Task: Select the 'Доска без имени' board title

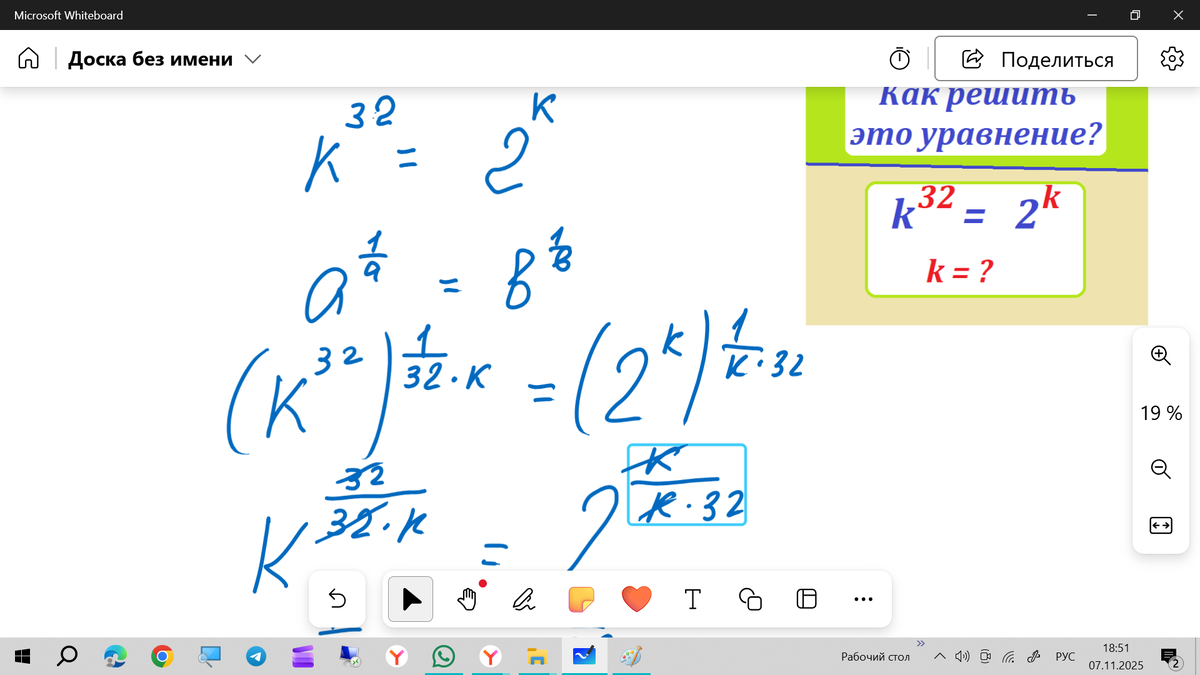Action: 150,59
